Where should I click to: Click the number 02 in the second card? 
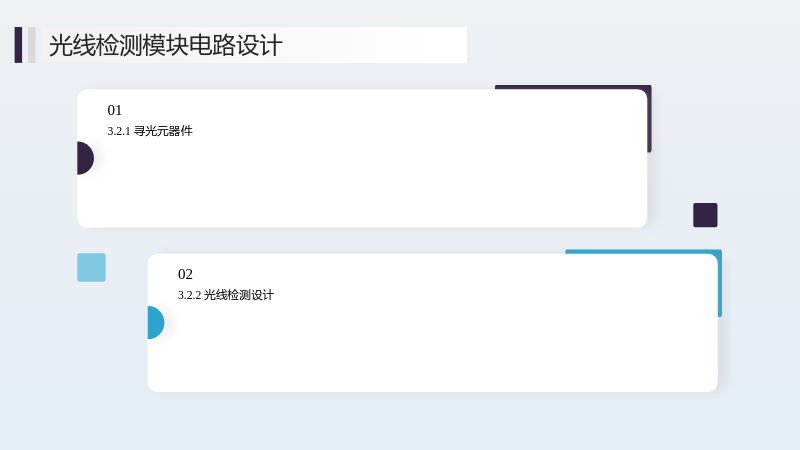click(x=185, y=274)
